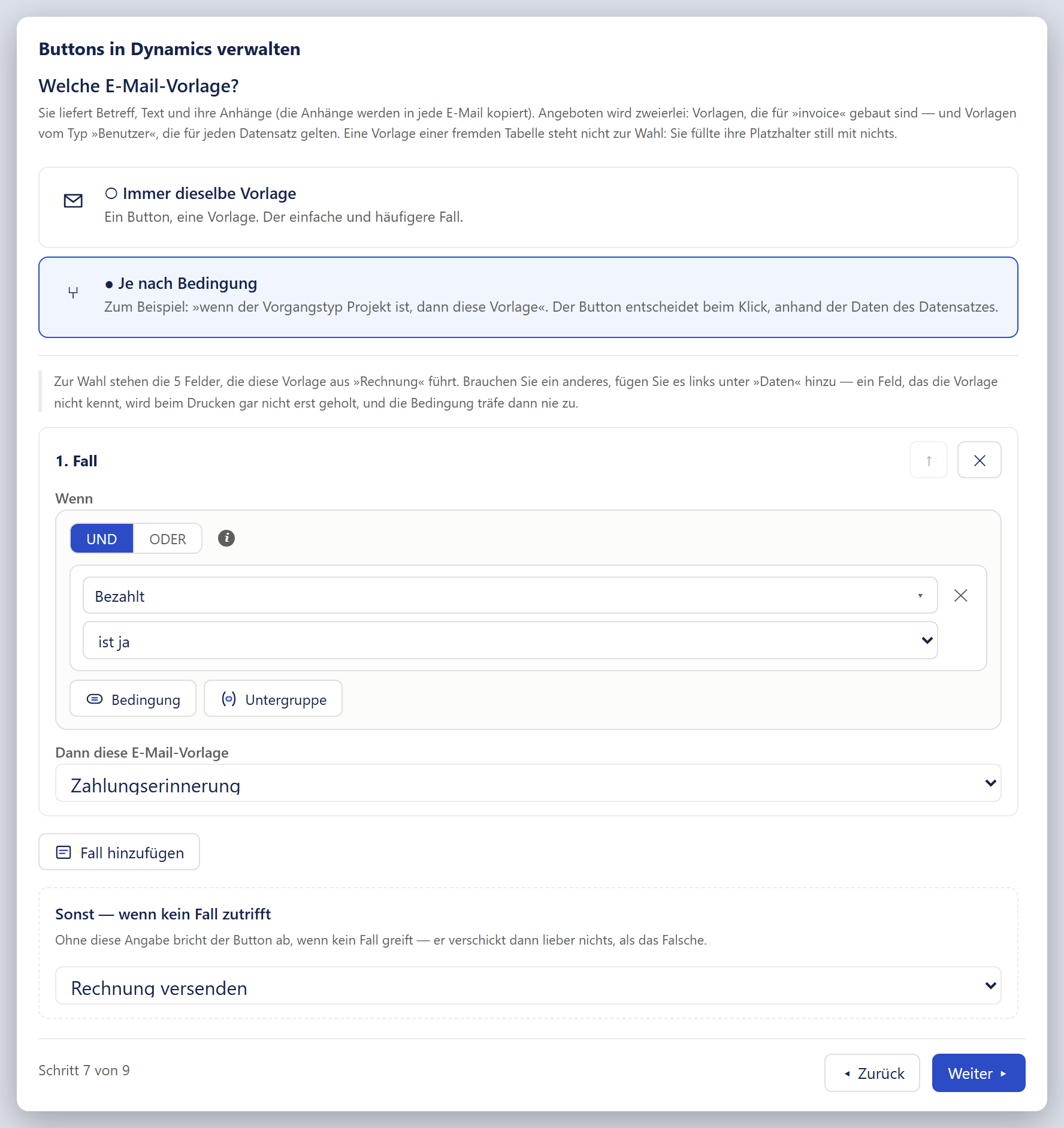Add a new Bedingung
The image size is (1064, 1128).
click(133, 699)
